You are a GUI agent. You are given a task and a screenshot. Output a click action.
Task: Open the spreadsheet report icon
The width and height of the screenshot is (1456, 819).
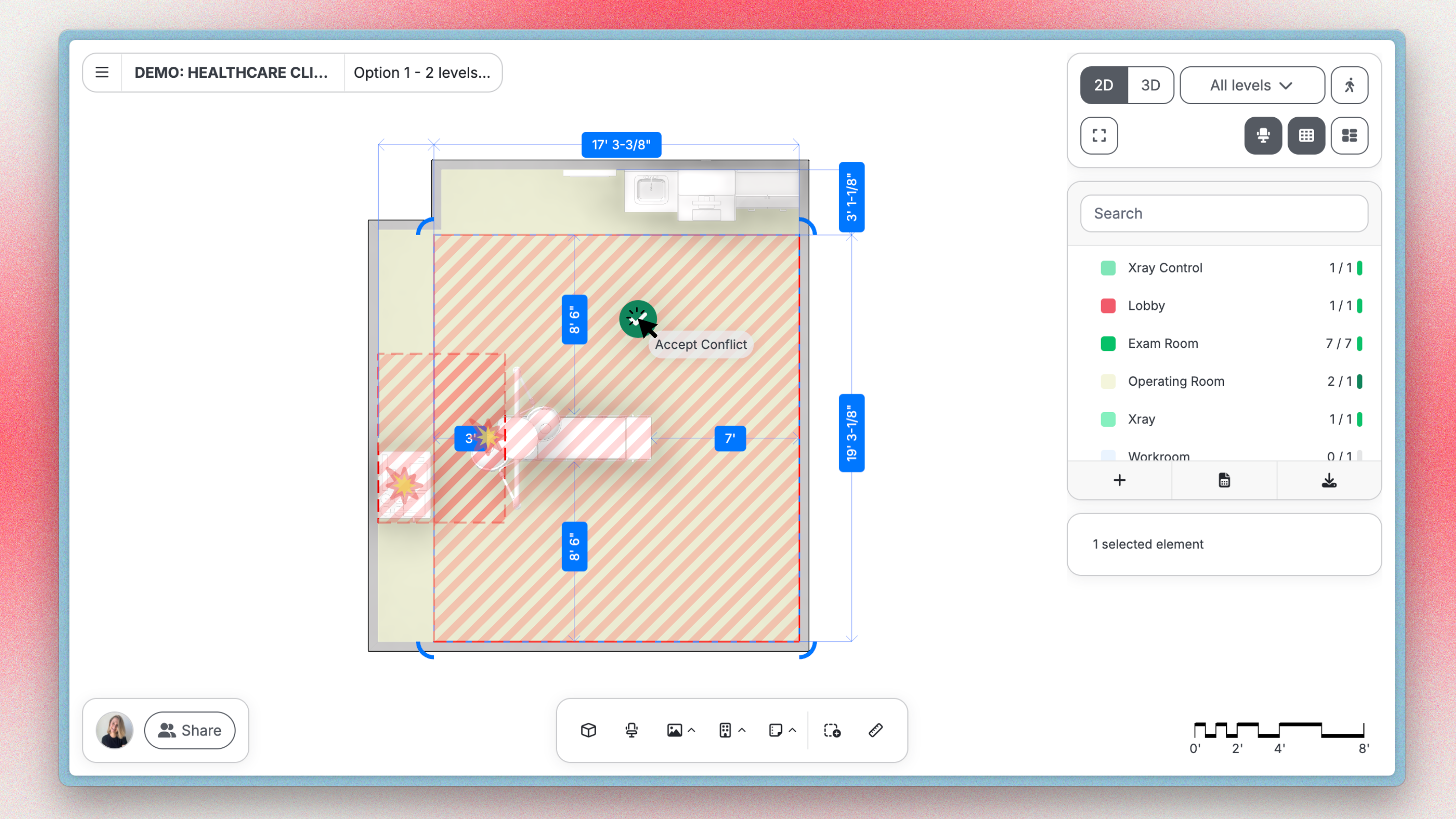tap(1223, 480)
